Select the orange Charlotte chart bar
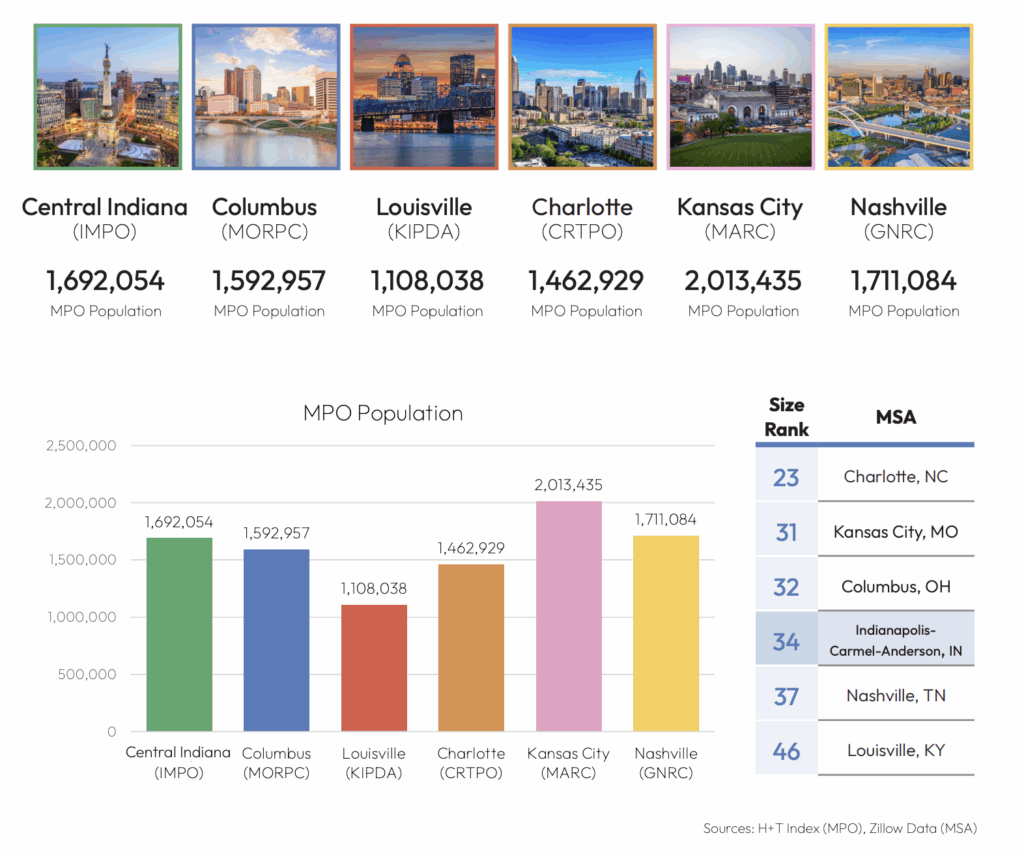Viewport: 1024px width, 859px height. pyautogui.click(x=471, y=647)
